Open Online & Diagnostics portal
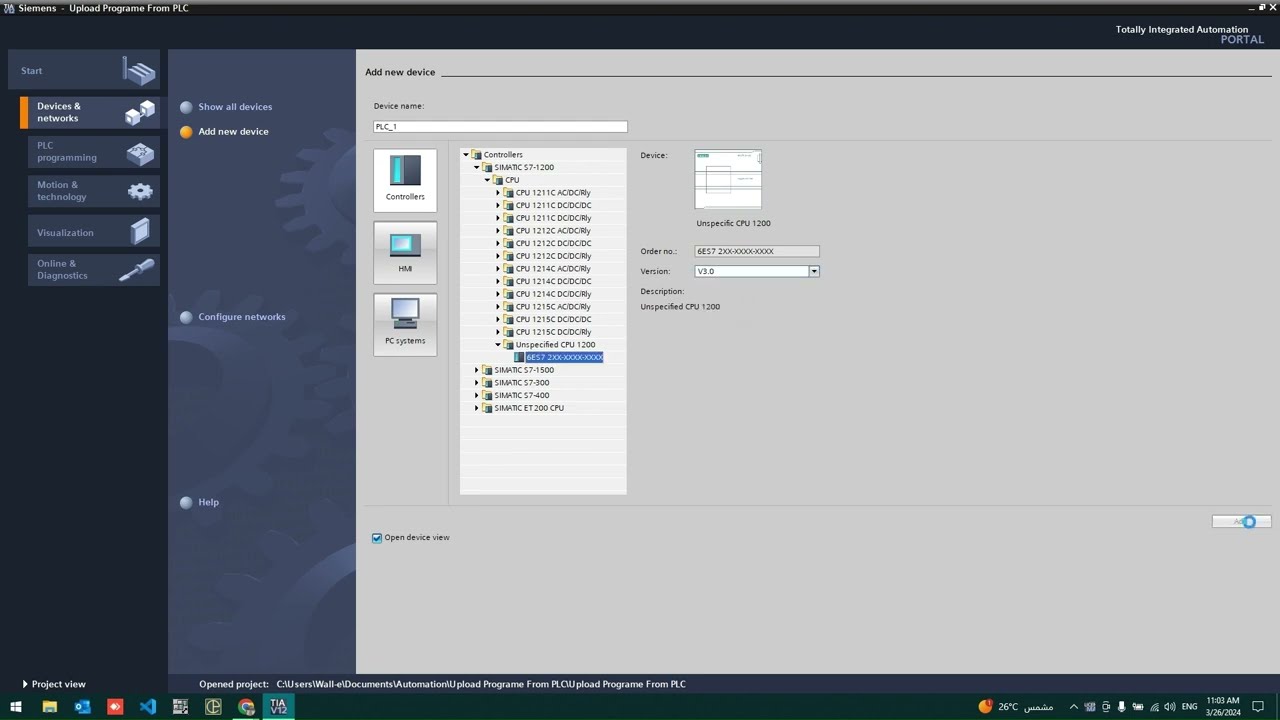 tap(93, 270)
